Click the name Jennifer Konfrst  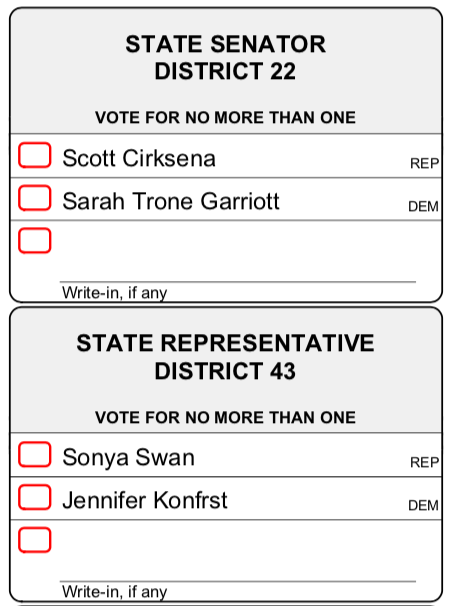[145, 500]
